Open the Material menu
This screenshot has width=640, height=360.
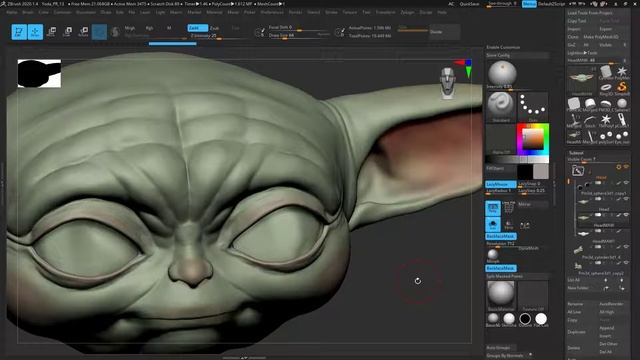coord(214,12)
